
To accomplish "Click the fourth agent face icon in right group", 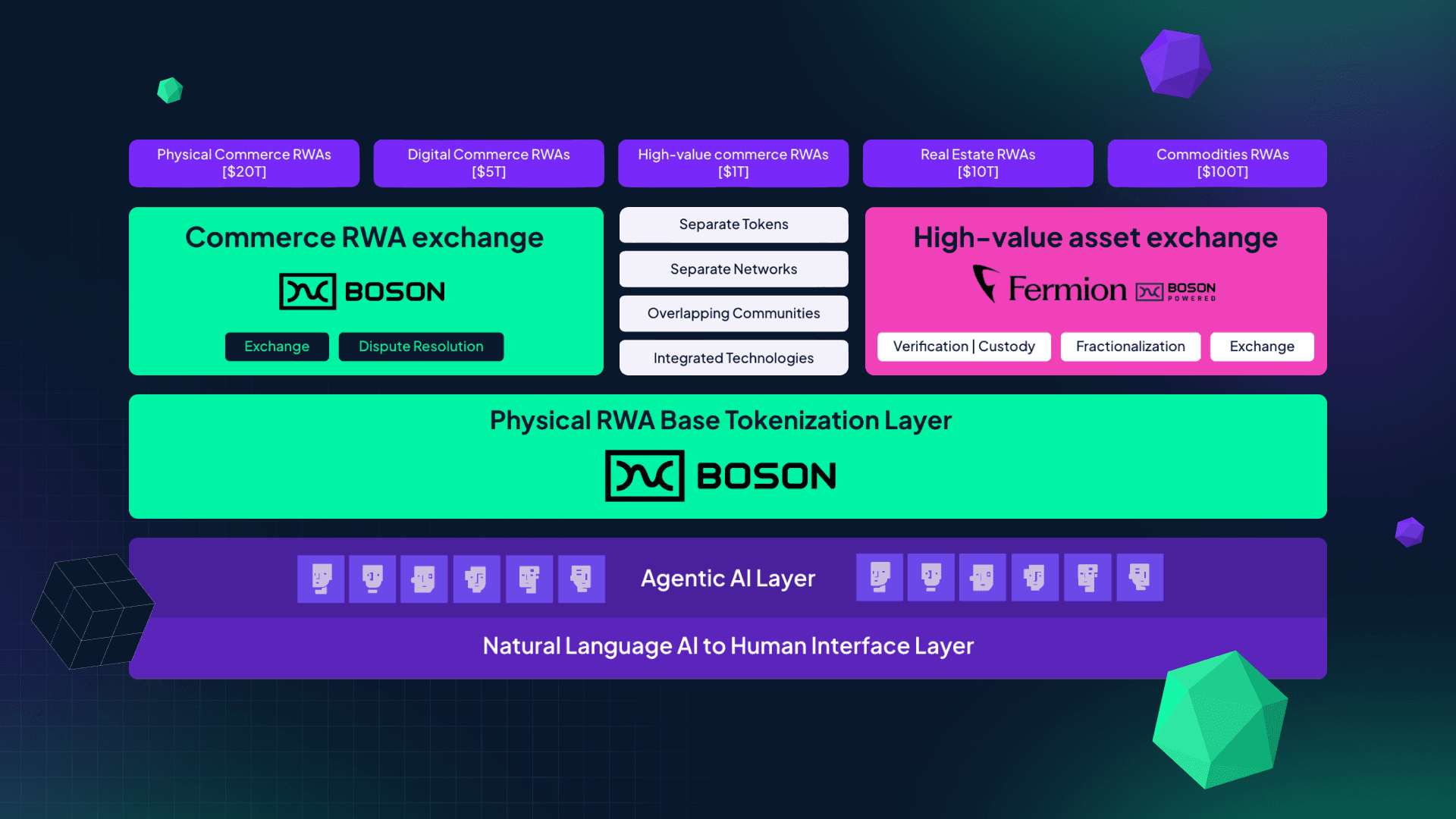I will point(1035,577).
